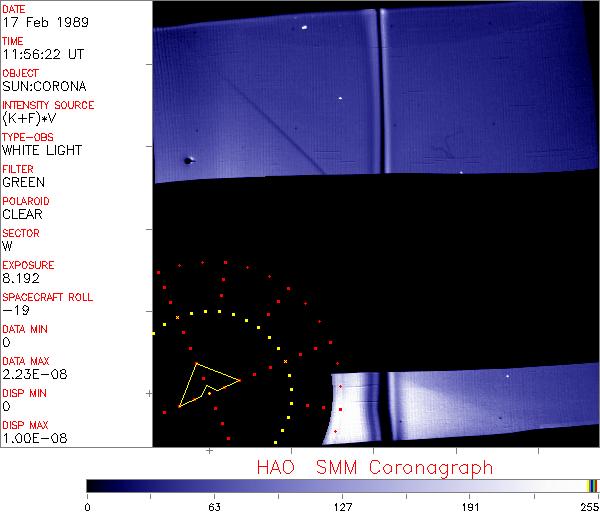Click the 191 tick label under color bar
The height and width of the screenshot is (512, 600).
[x=469, y=506]
